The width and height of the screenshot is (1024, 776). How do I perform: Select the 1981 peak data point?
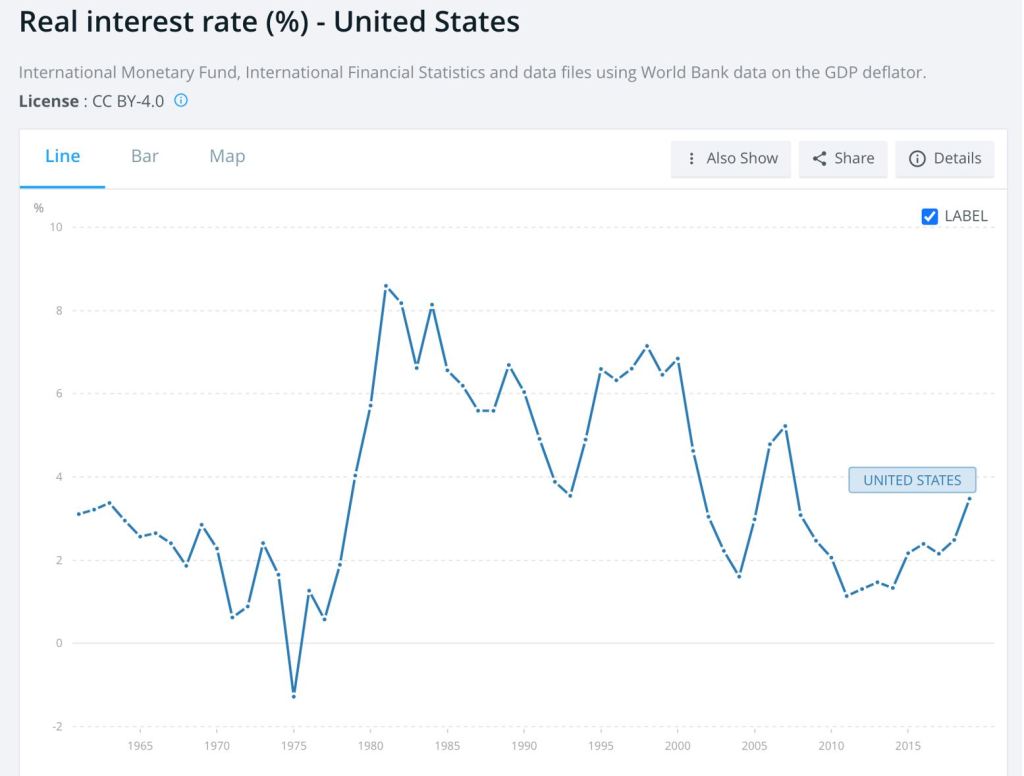tap(386, 286)
